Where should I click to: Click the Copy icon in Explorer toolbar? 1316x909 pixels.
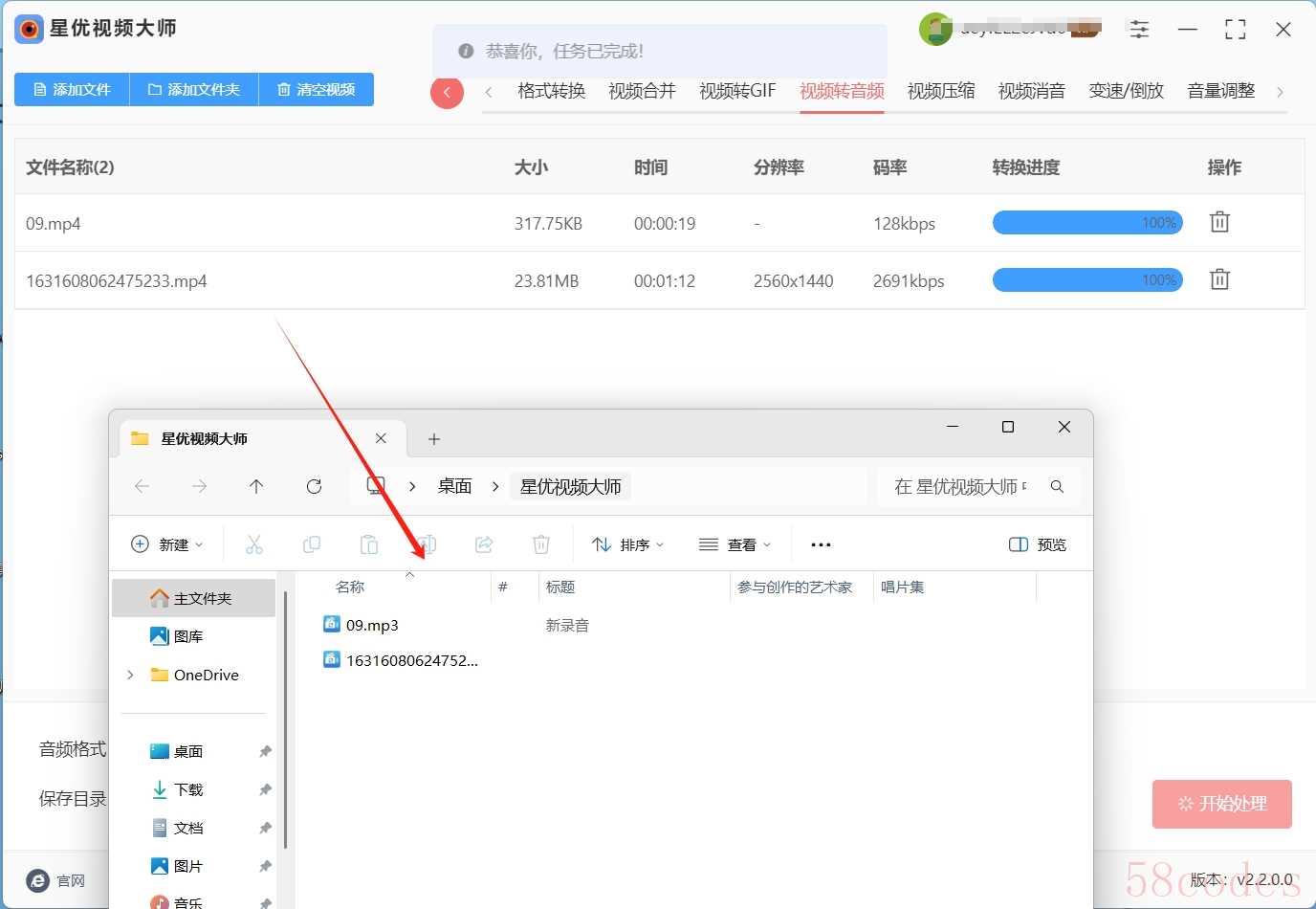click(311, 544)
